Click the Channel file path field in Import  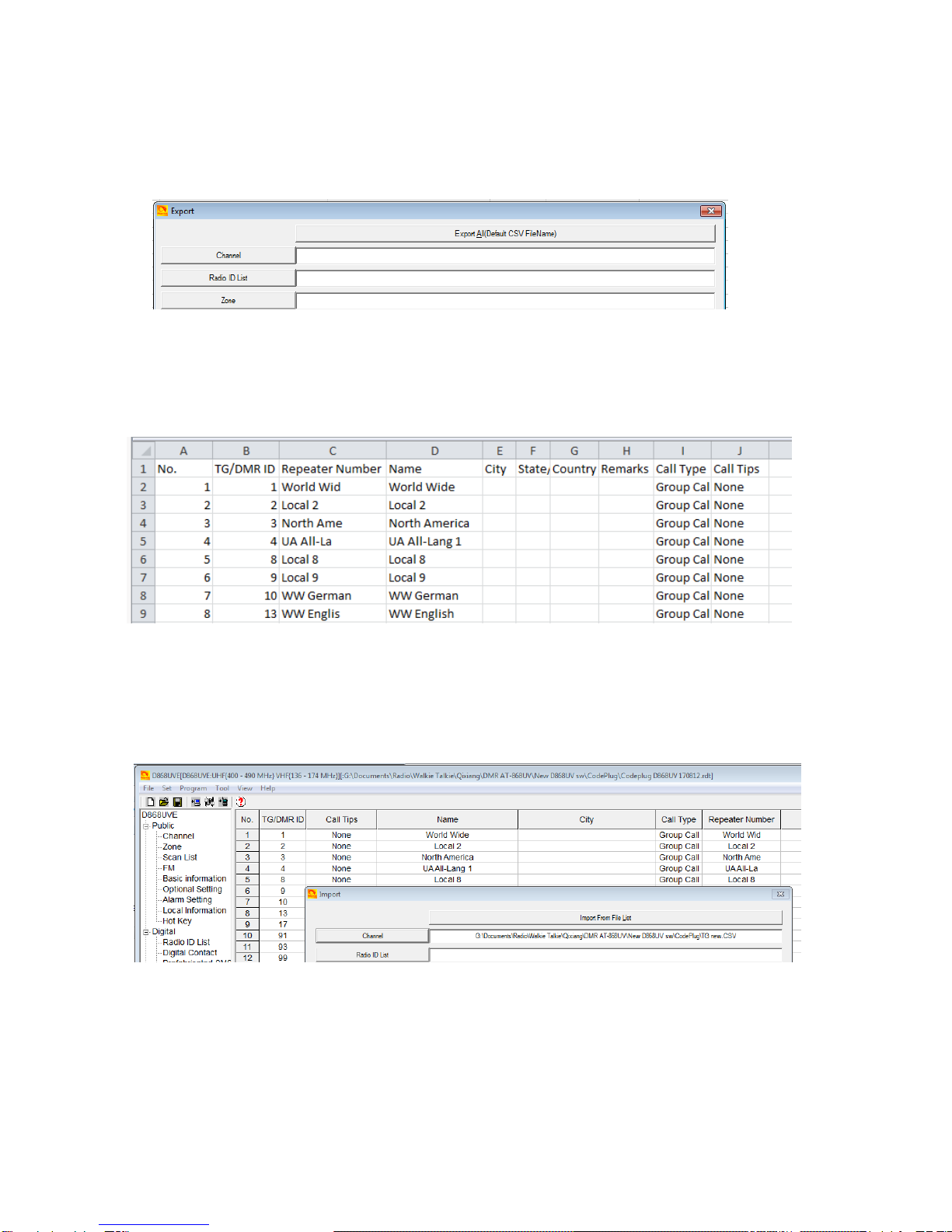pos(605,936)
